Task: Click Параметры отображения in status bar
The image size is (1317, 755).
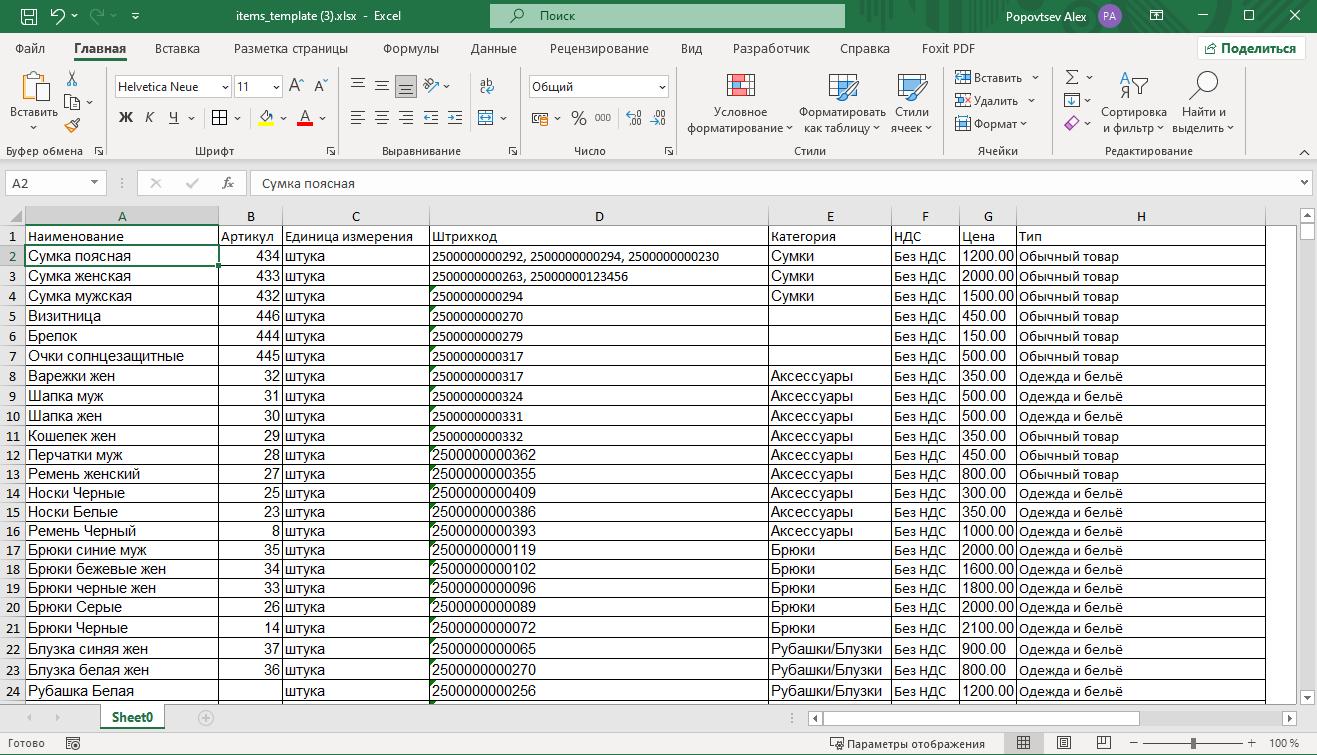Action: click(x=907, y=743)
